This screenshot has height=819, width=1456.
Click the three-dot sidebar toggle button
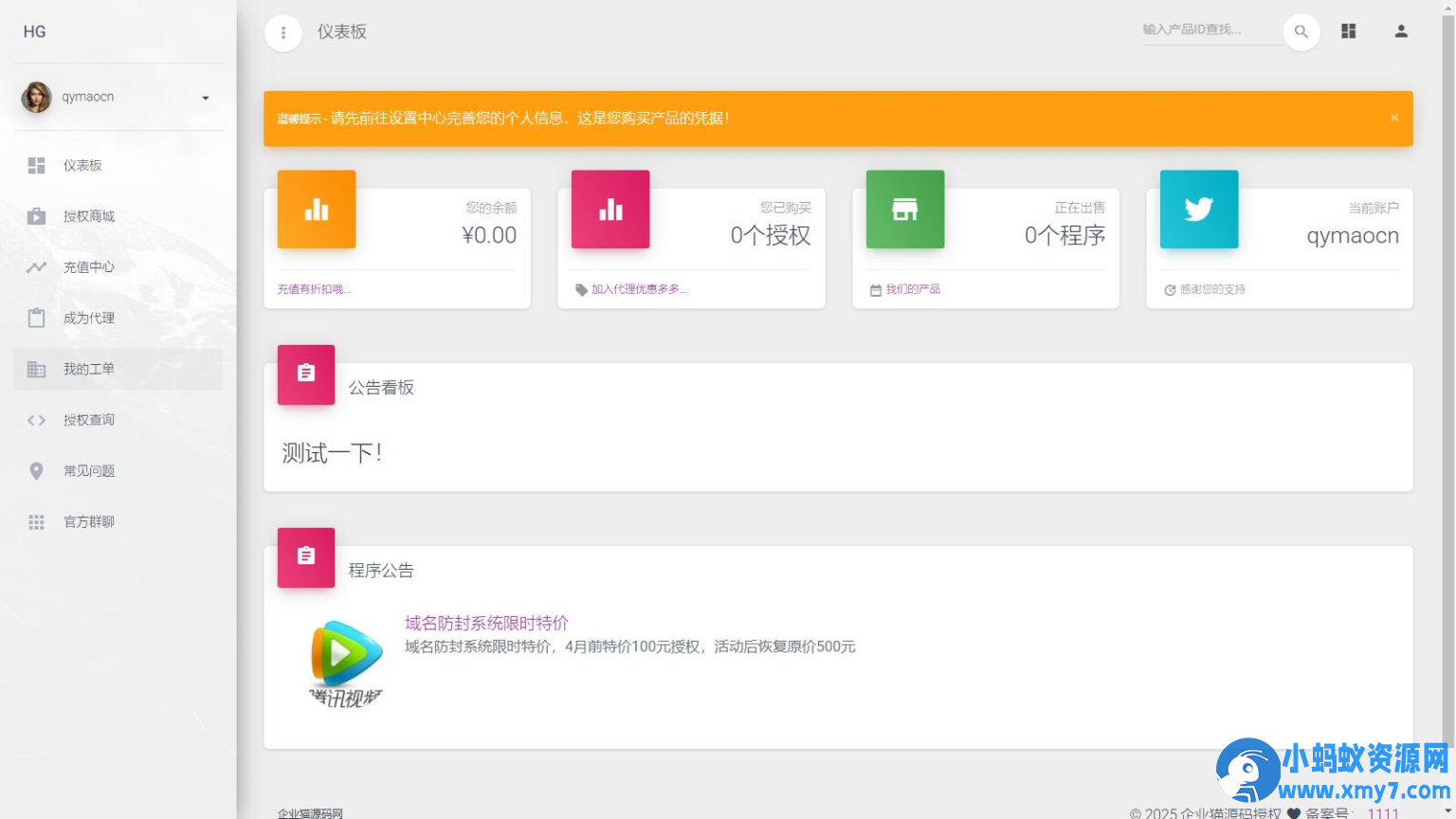282,32
